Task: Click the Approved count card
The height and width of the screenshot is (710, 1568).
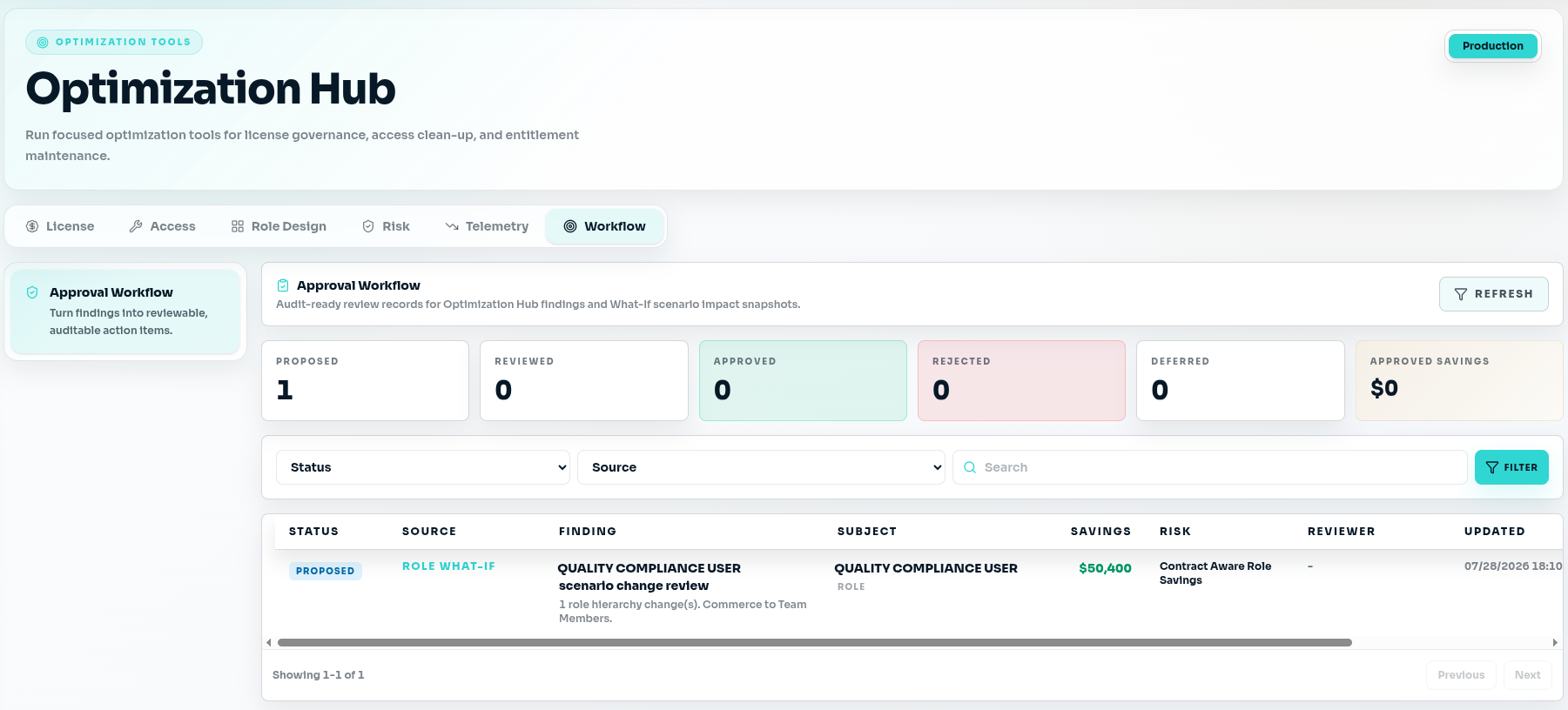Action: [x=803, y=380]
